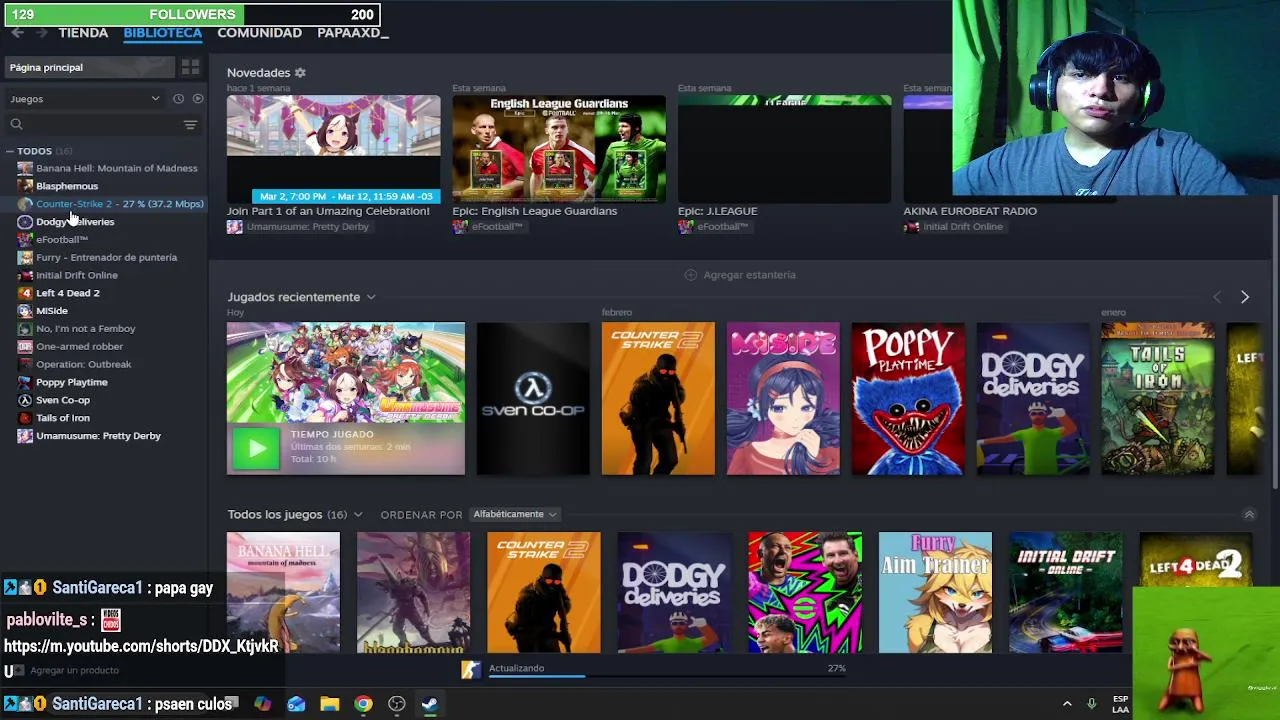This screenshot has height=720, width=1280.
Task: Open the PAPAAXD_ profile tab
Action: [x=353, y=33]
